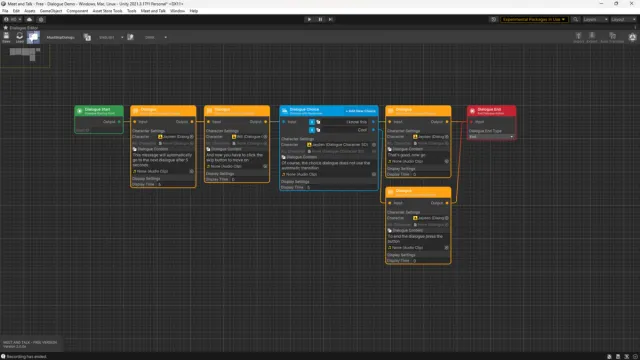The height and width of the screenshot is (360, 640).
Task: Click the audio clip picker in 'To end the dialogue' node
Action: click(x=447, y=248)
